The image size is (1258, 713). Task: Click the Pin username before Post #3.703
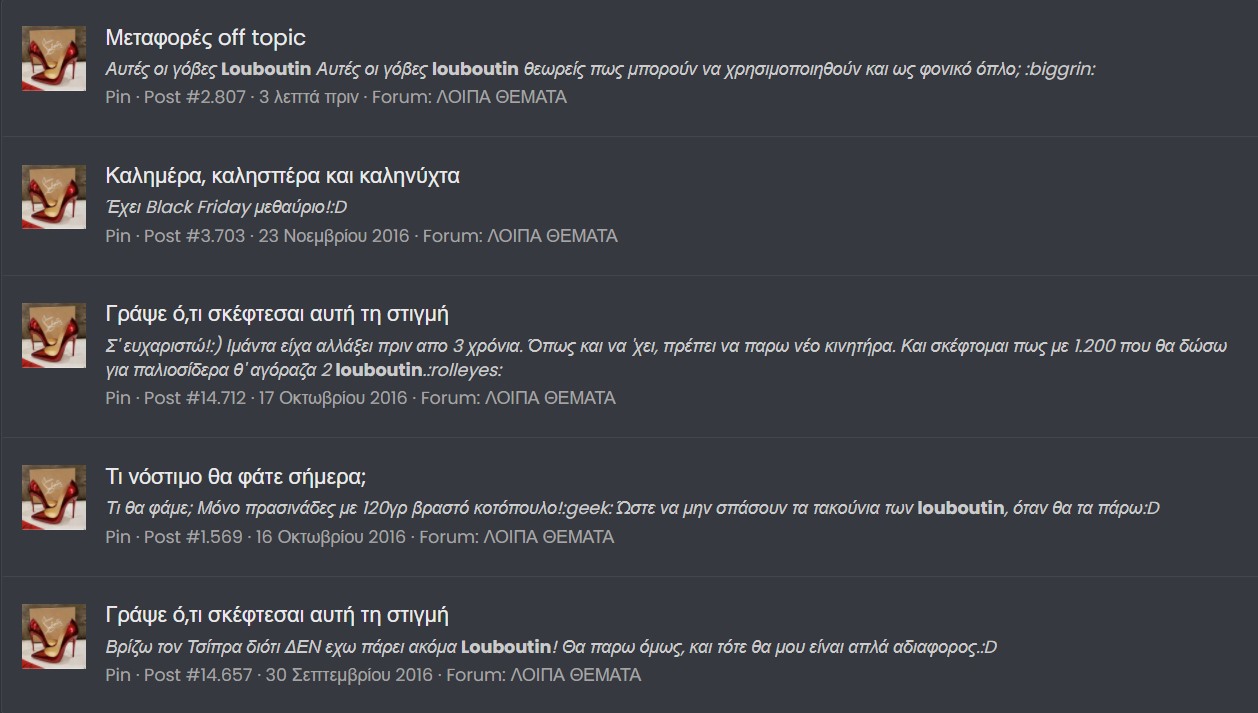coord(118,236)
